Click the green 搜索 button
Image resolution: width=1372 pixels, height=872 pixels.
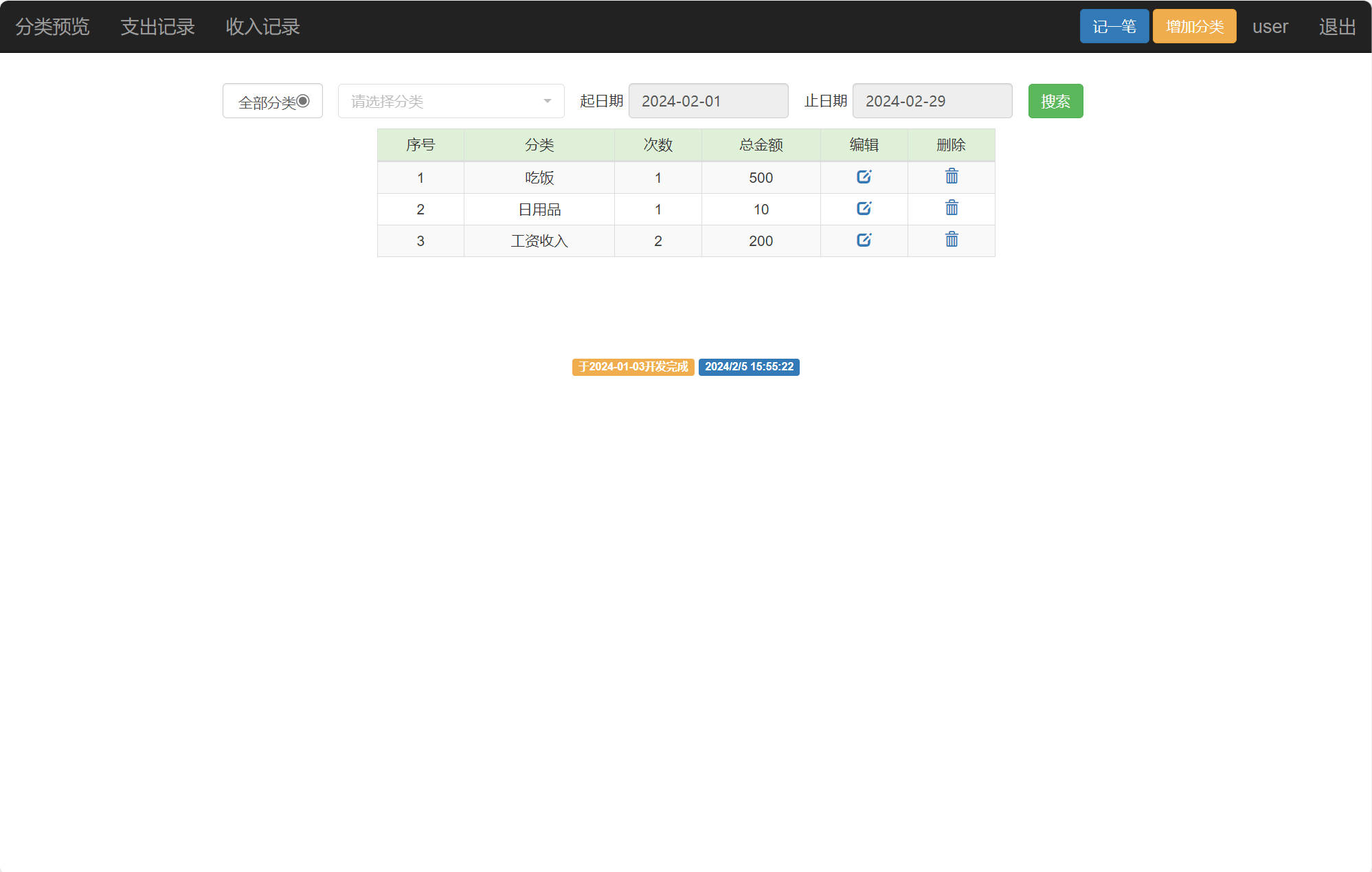pyautogui.click(x=1055, y=102)
